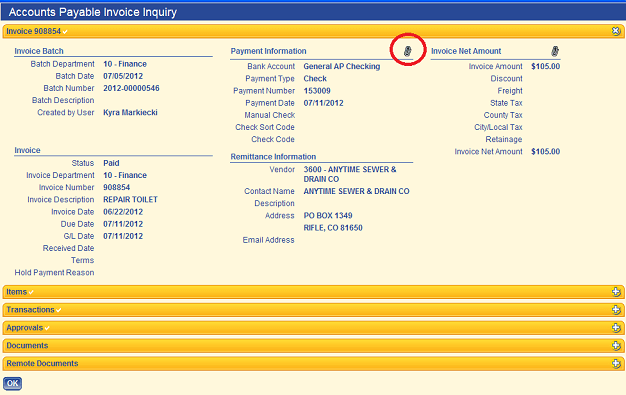Click the Invoice Amount $105.00 value

(x=545, y=66)
